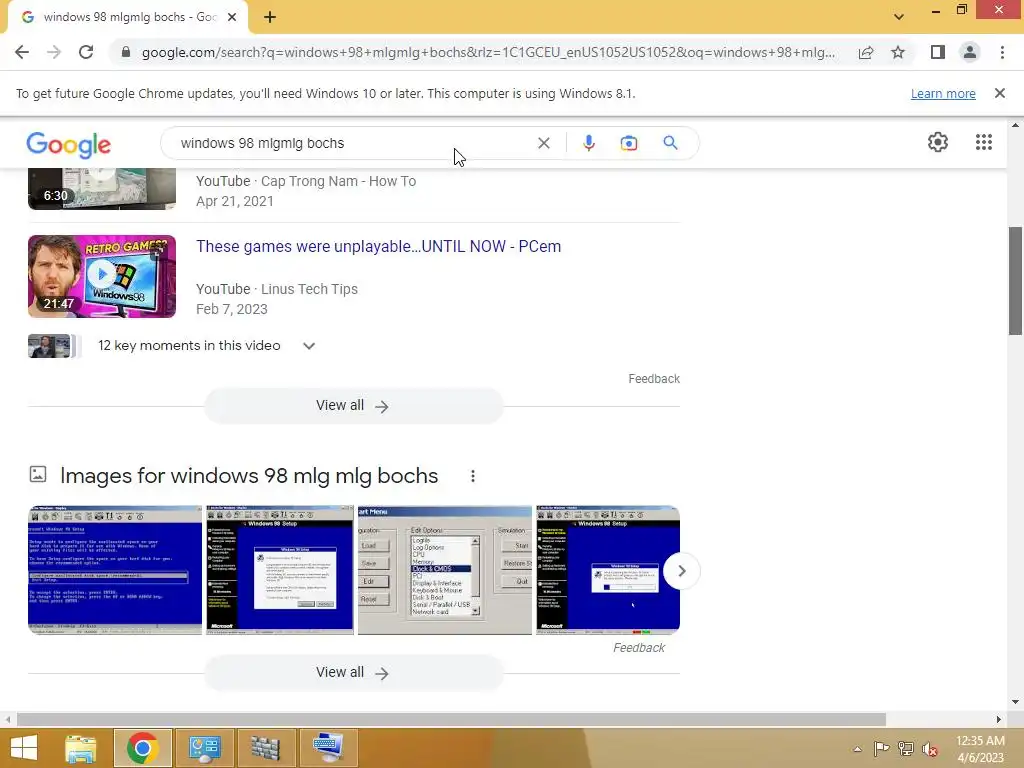Viewport: 1024px width, 768px height.
Task: Click the horizontal scroll right arrow
Action: pos(999,719)
